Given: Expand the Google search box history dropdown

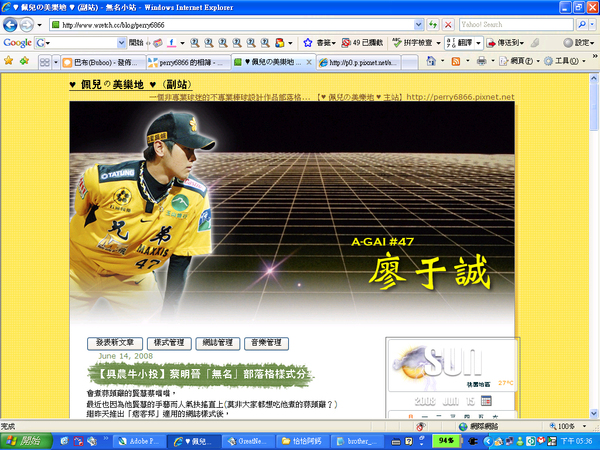Looking at the screenshot, I should (x=121, y=42).
